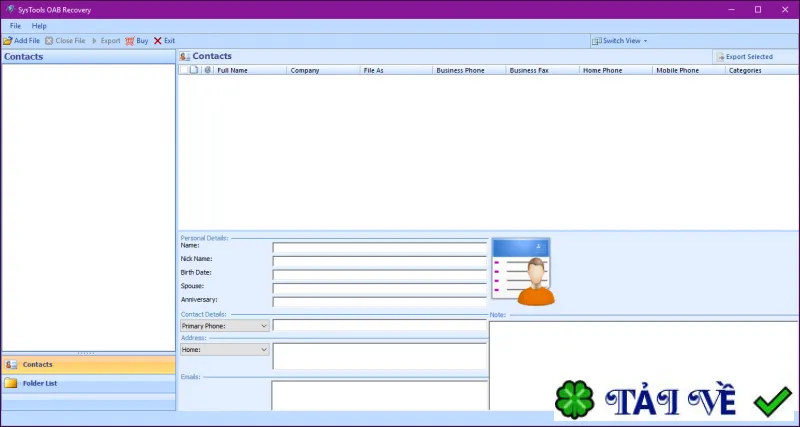Sort by Full Name column
Image resolution: width=800 pixels, height=427 pixels.
[x=250, y=70]
